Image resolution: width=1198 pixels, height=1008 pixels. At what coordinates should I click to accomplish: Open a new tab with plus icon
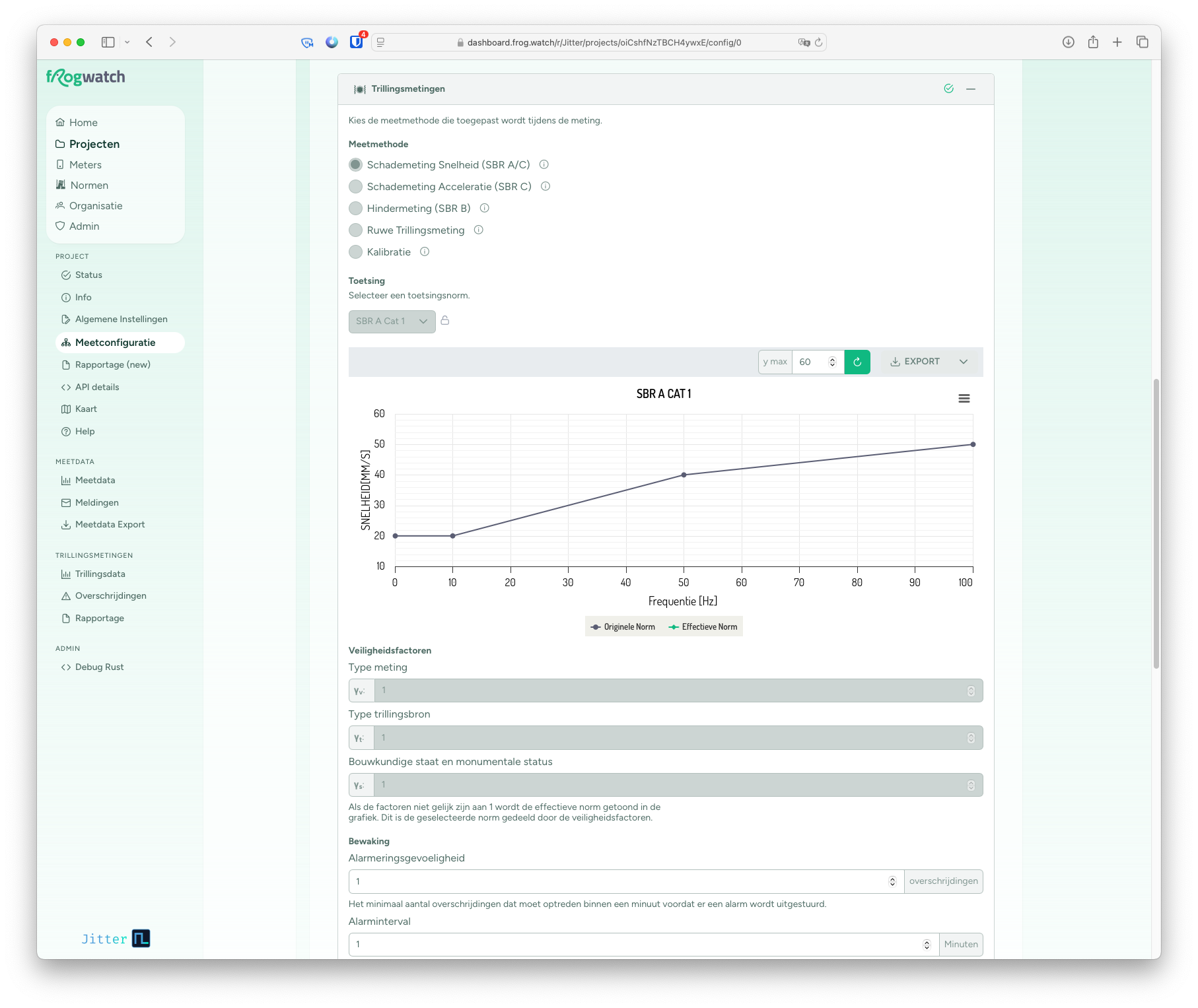(1117, 42)
